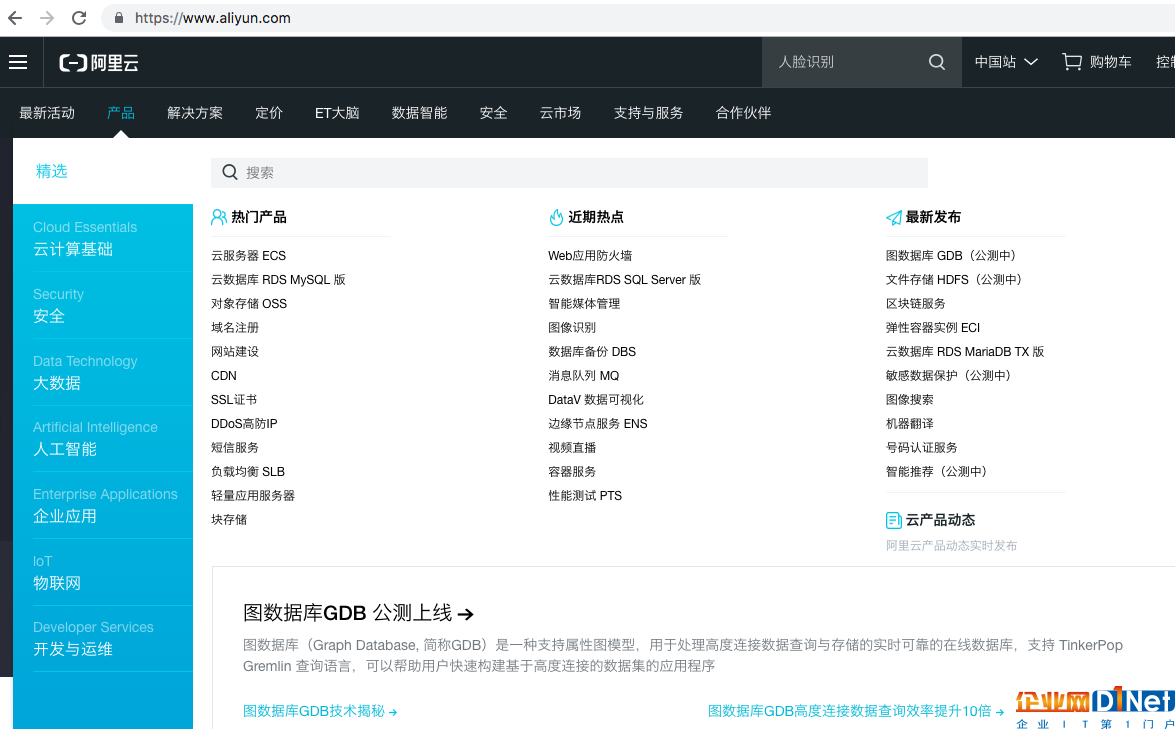Open the 产品 menu
The width and height of the screenshot is (1175, 729).
click(x=121, y=113)
